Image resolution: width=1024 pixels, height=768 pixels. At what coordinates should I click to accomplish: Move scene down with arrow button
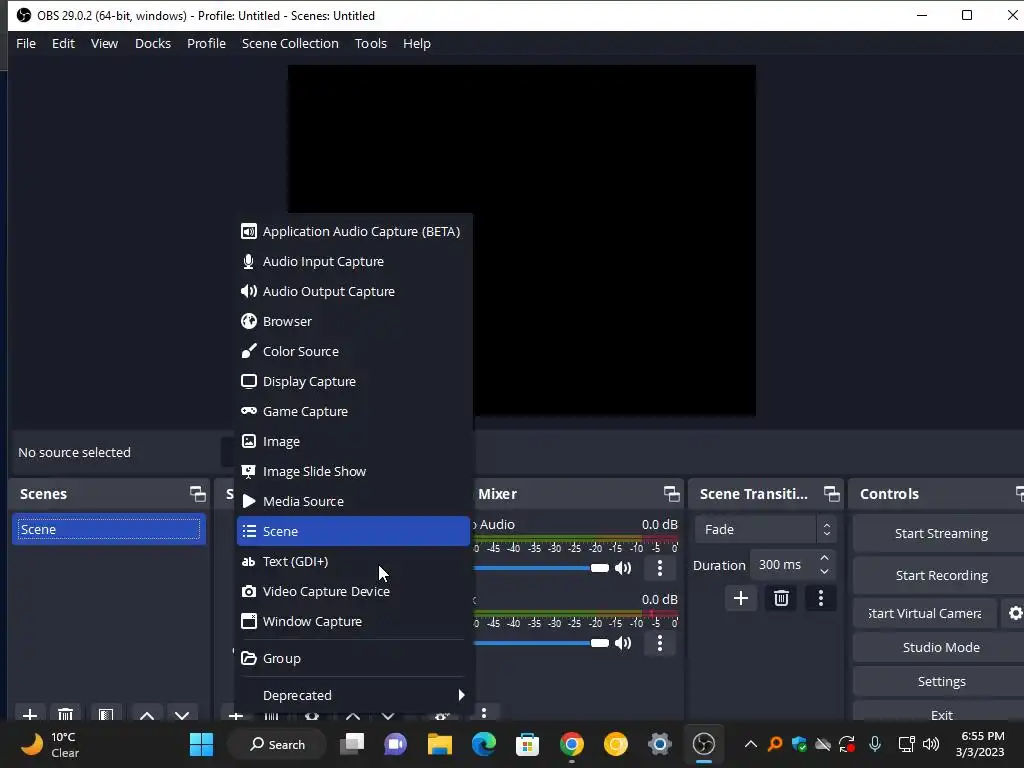pyautogui.click(x=182, y=714)
